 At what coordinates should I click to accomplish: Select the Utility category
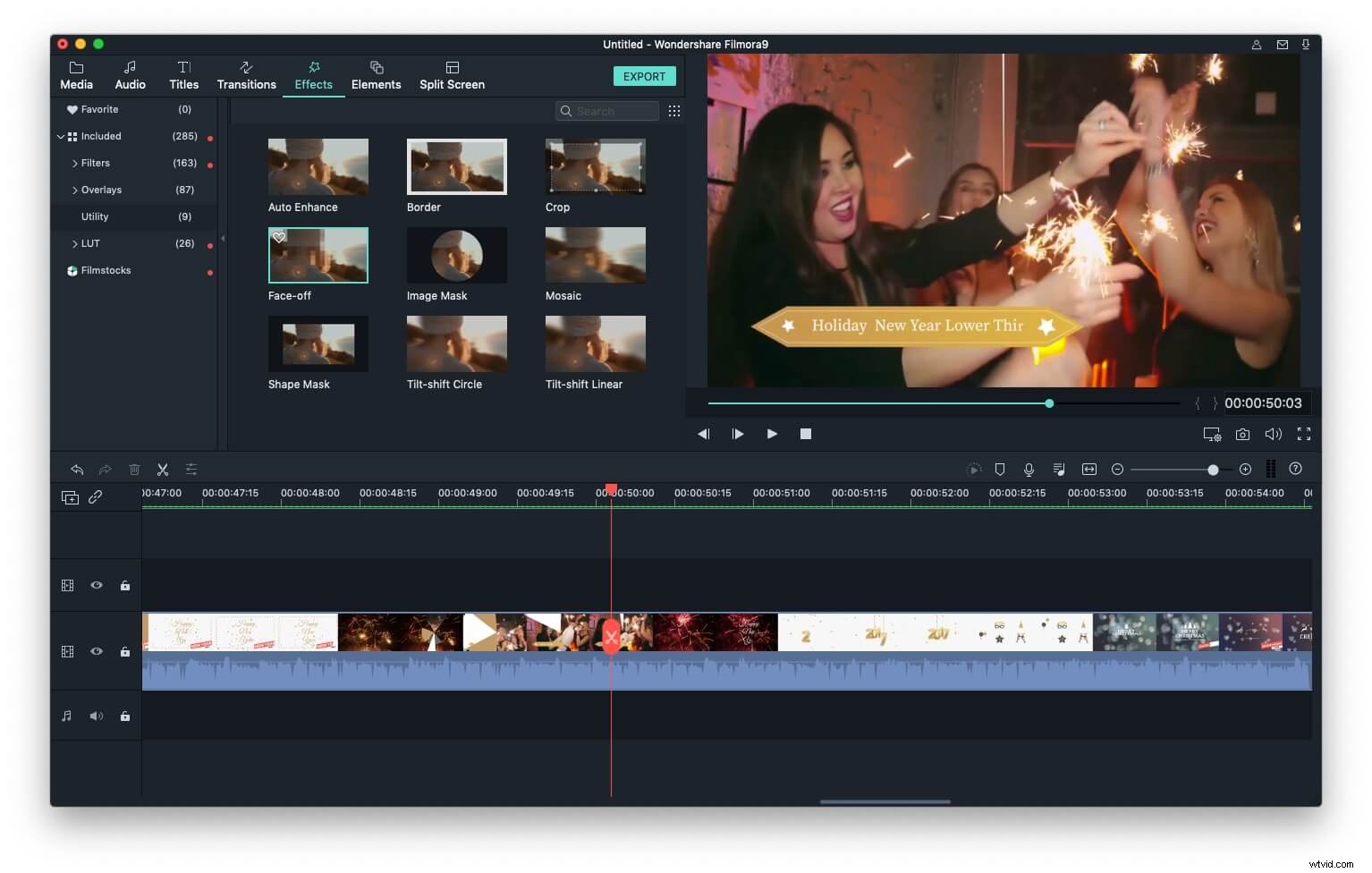93,216
